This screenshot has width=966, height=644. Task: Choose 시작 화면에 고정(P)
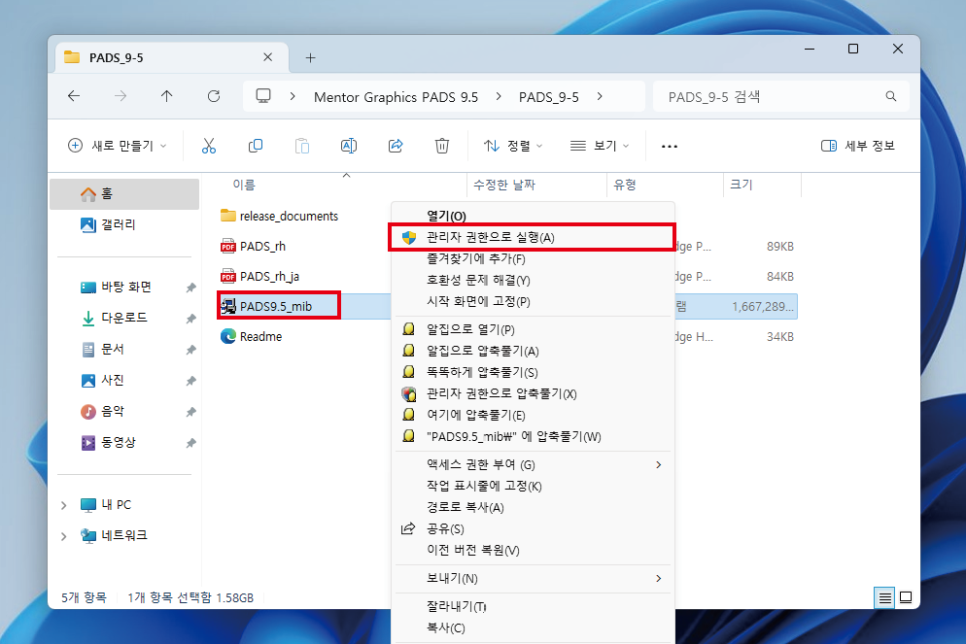(x=534, y=301)
